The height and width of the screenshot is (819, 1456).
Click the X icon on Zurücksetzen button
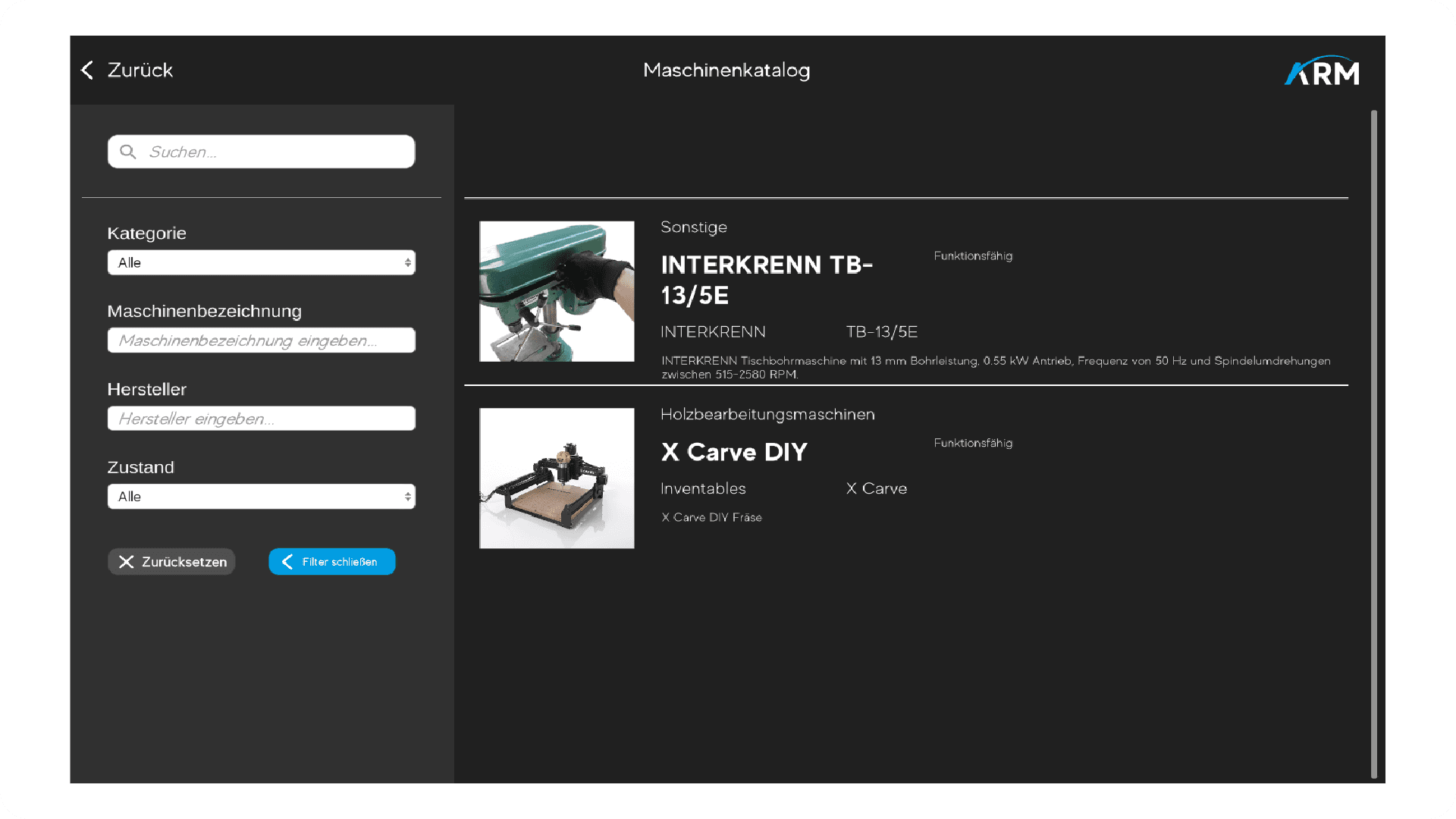[x=127, y=562]
